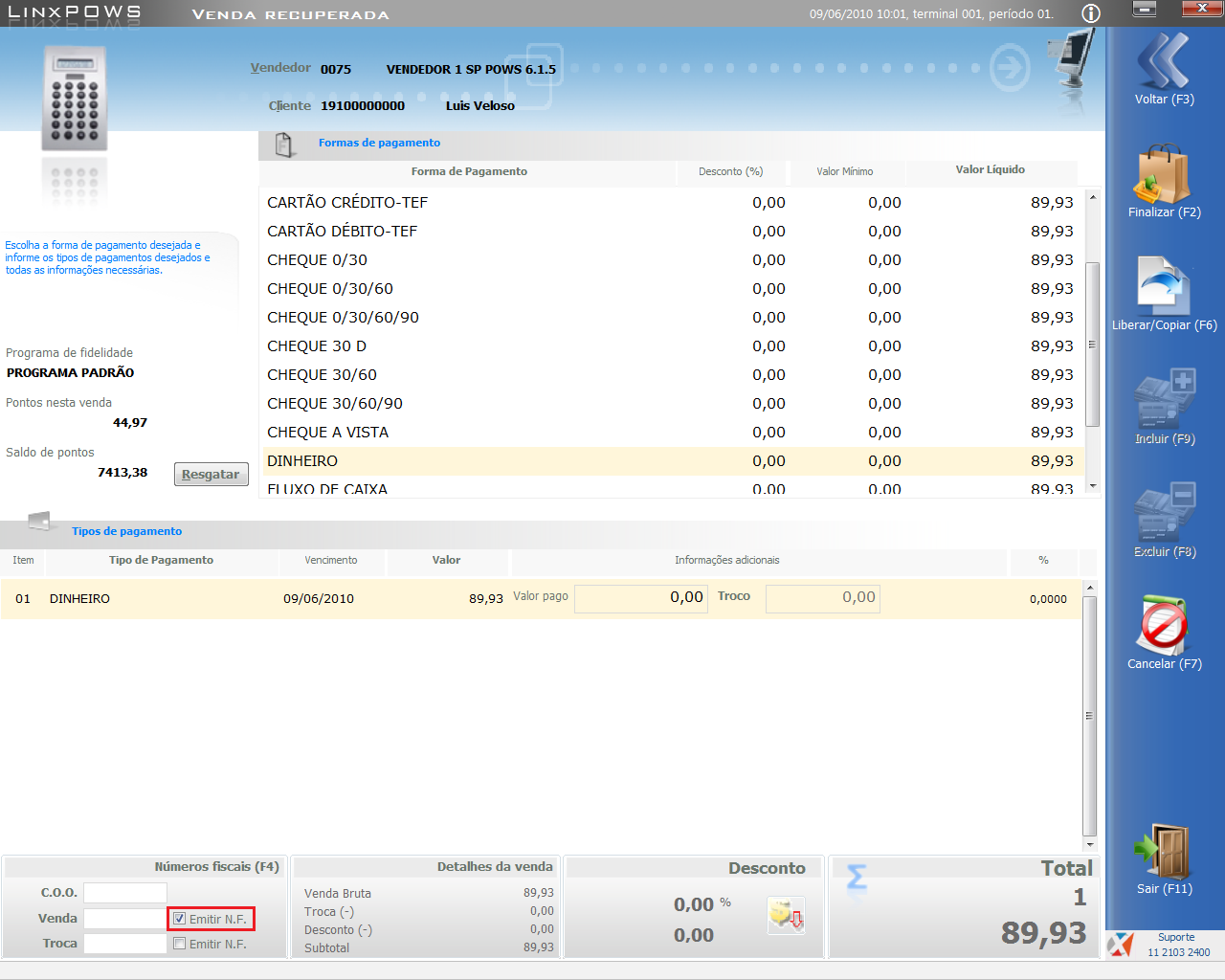The image size is (1225, 980).
Task: Click the Resgatar points button
Action: point(212,475)
